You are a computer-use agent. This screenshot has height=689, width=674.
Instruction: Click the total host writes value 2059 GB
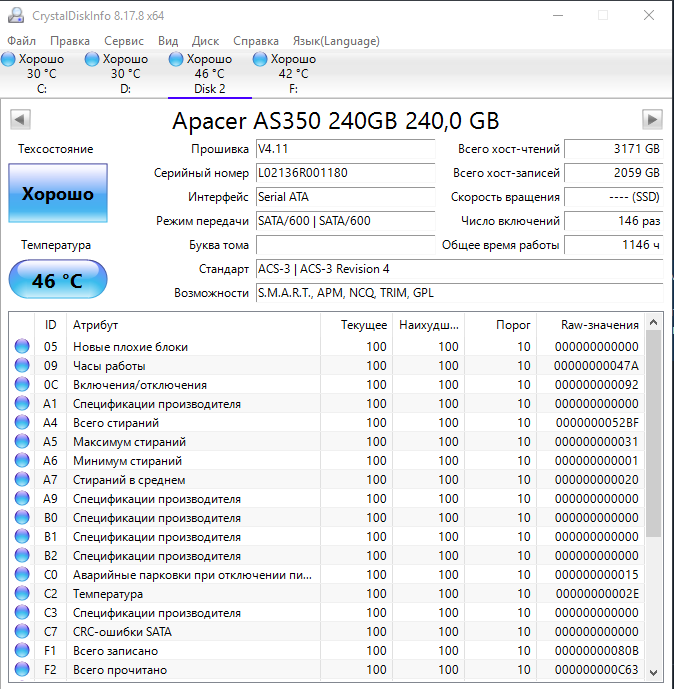click(613, 173)
